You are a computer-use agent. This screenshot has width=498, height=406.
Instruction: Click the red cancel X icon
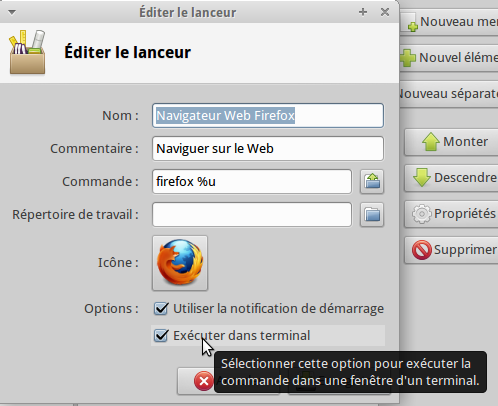click(204, 381)
